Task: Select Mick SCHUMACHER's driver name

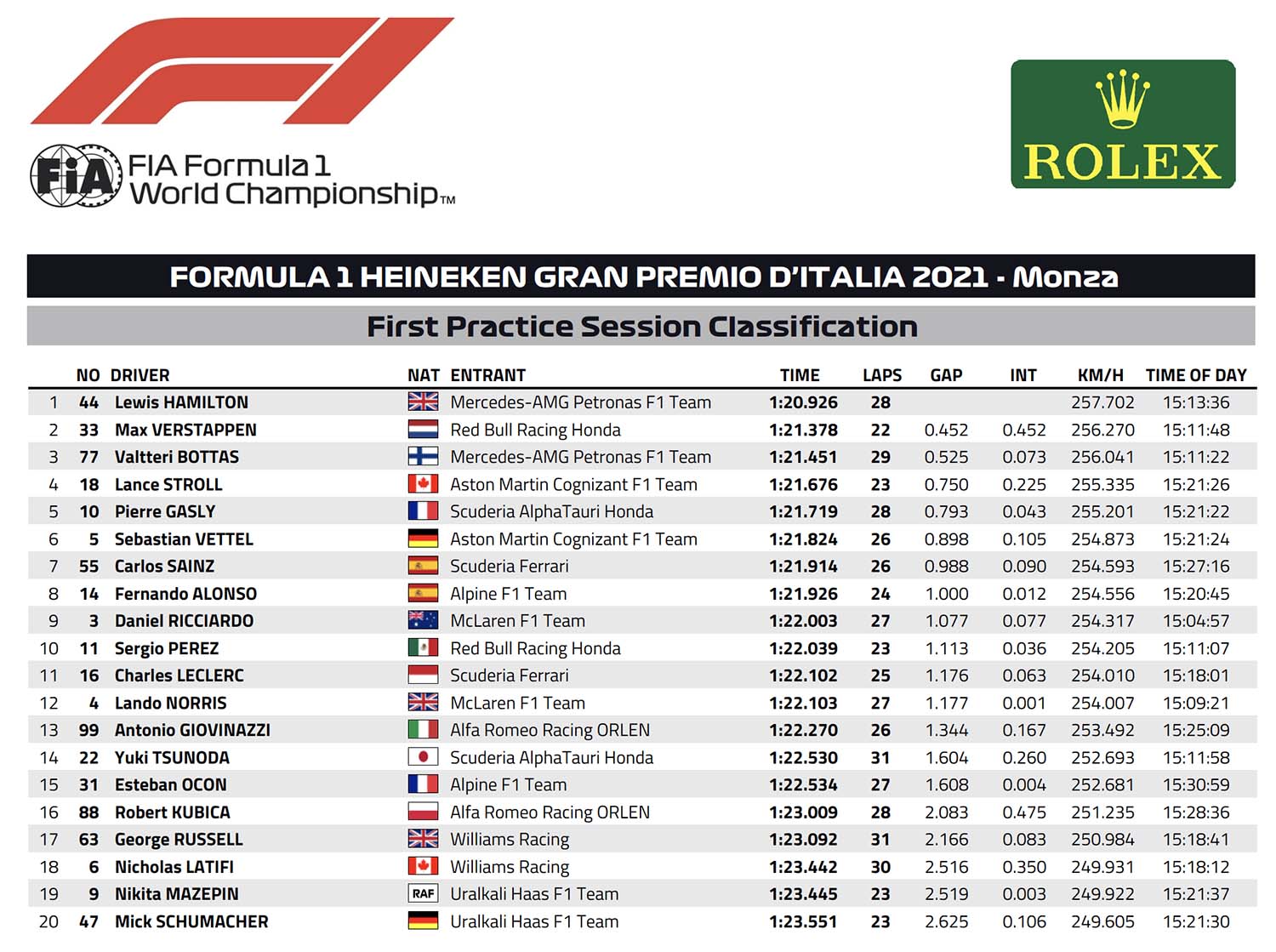Action: click(x=191, y=921)
